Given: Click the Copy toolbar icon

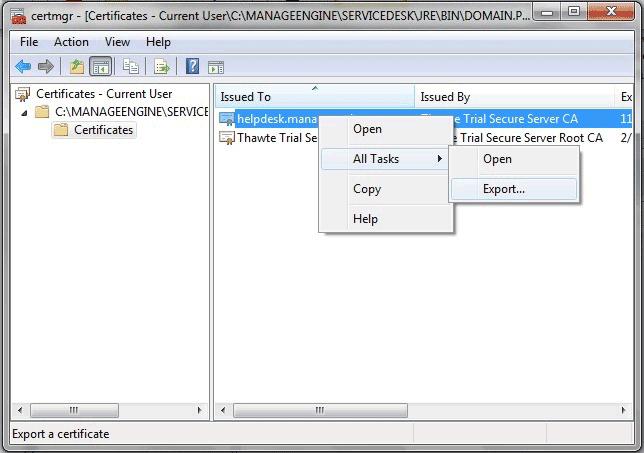Looking at the screenshot, I should 131,66.
